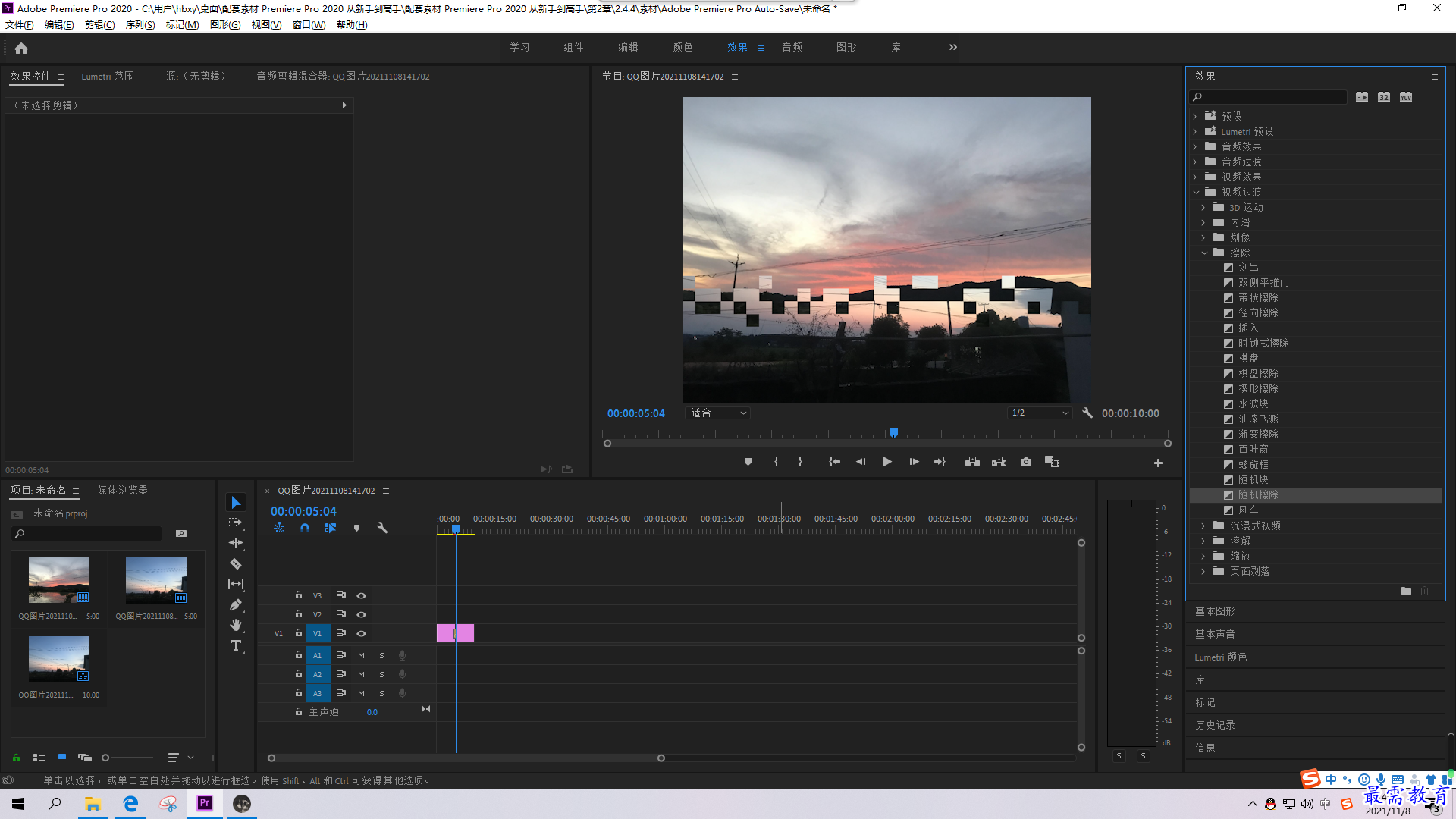The height and width of the screenshot is (819, 1456).
Task: Open the program monitor button editor plus
Action: pos(1158,463)
